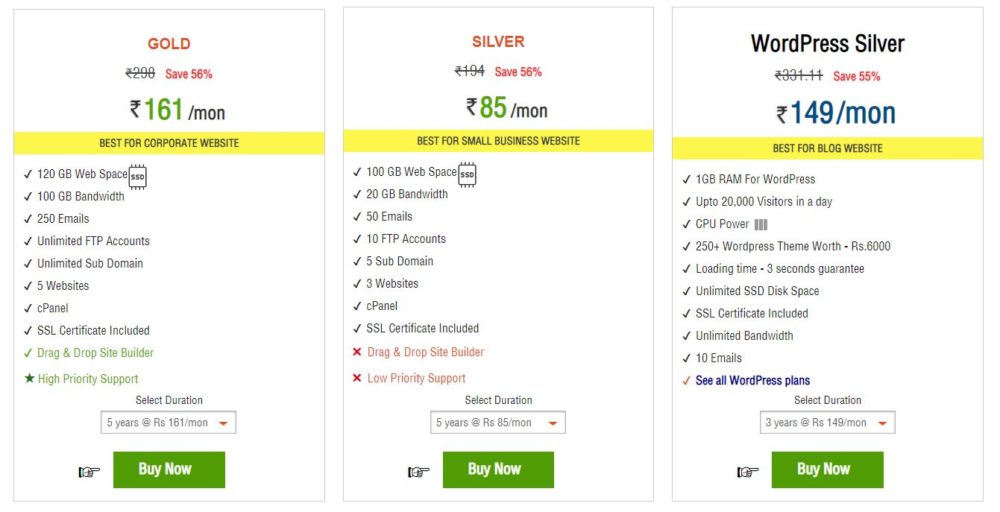Image resolution: width=1000 pixels, height=512 pixels.
Task: Click the CPU Power bars icon
Action: coord(761,225)
